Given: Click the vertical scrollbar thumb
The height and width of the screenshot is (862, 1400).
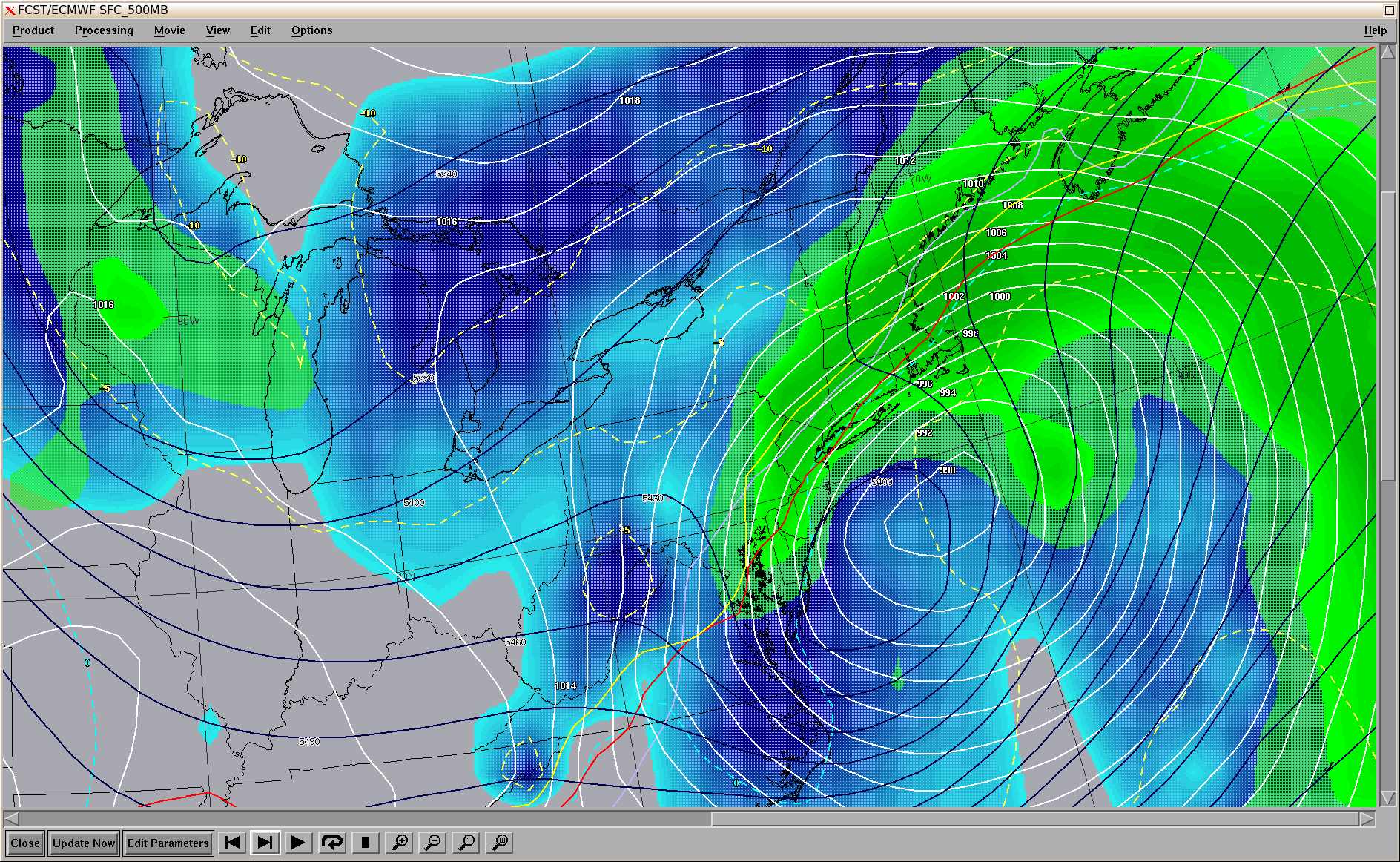Looking at the screenshot, I should pyautogui.click(x=1387, y=336).
